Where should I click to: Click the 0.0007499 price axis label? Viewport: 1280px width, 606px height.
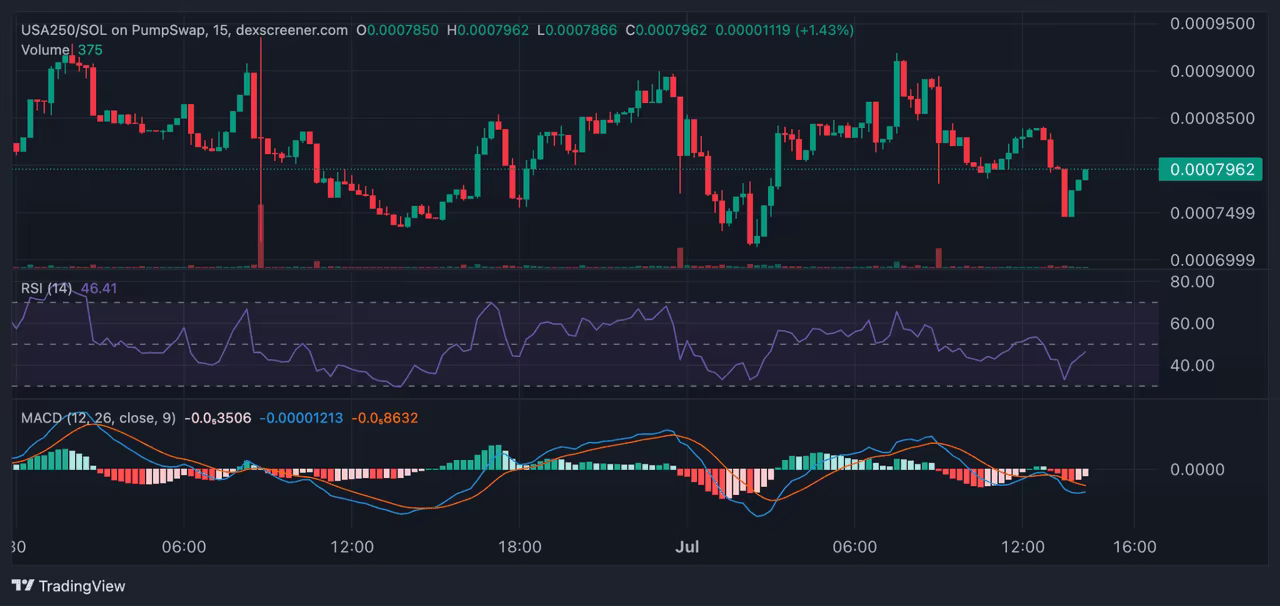1212,212
